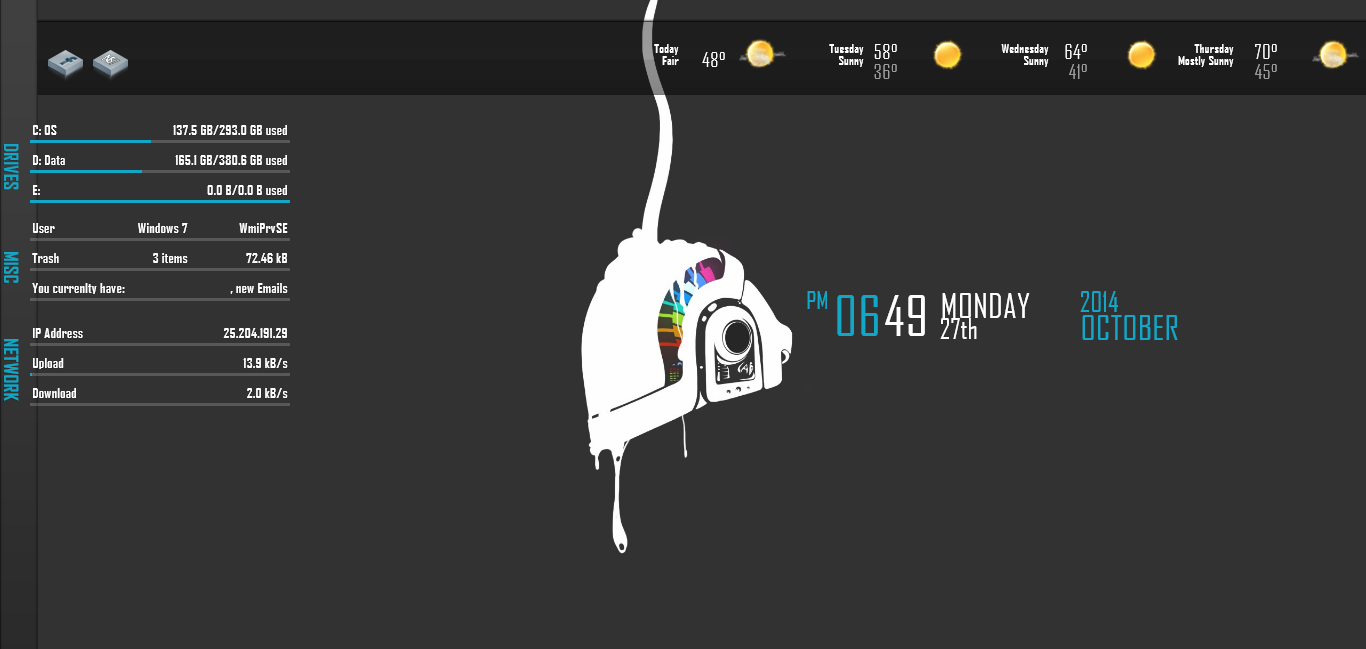Click the OCTOBER month text
This screenshot has height=649, width=1366.
click(1129, 328)
